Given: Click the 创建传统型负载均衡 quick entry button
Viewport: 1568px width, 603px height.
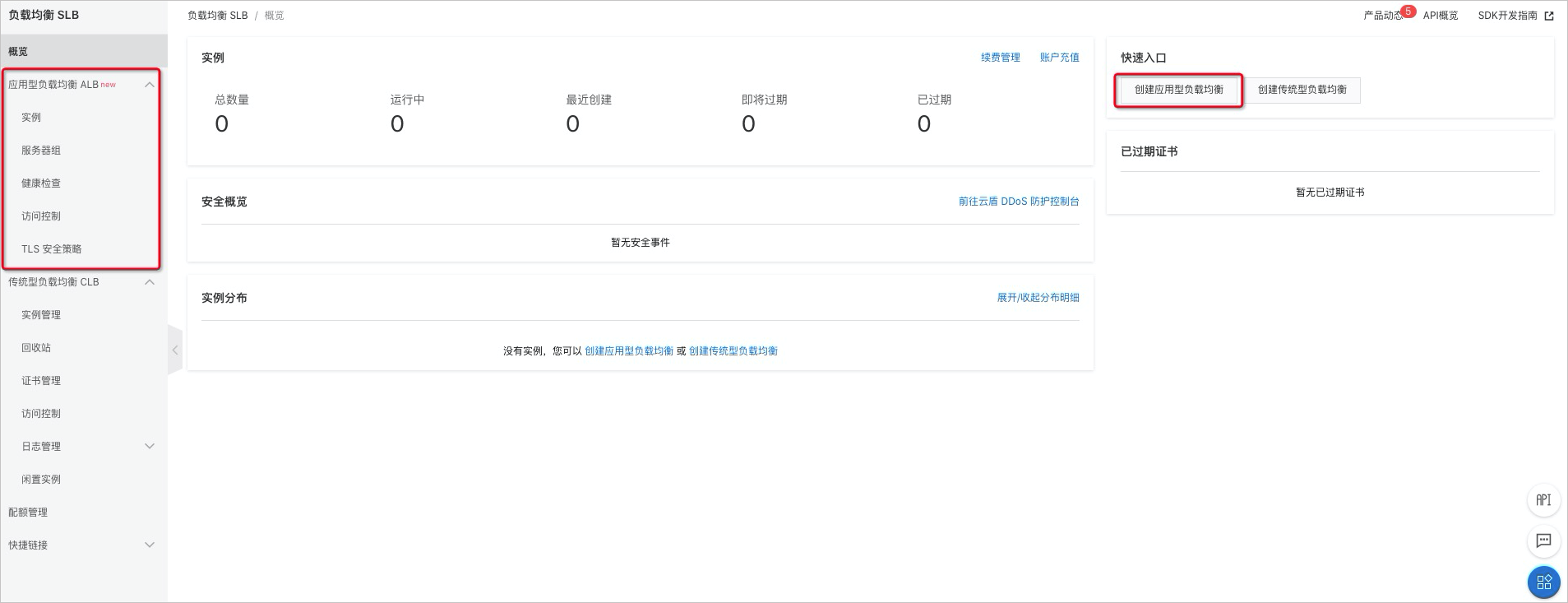Looking at the screenshot, I should point(1302,90).
